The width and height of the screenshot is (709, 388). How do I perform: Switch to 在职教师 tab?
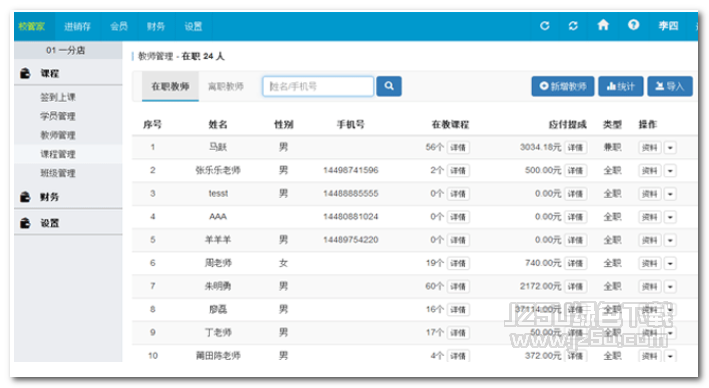[x=170, y=86]
